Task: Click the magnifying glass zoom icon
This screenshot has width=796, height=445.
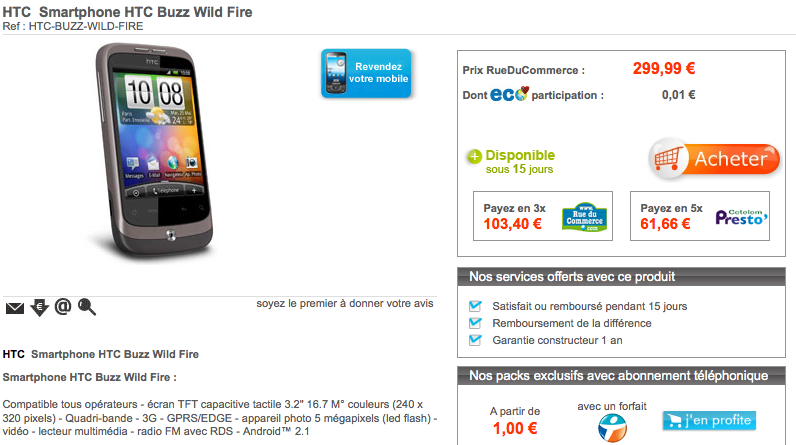Action: click(x=86, y=307)
